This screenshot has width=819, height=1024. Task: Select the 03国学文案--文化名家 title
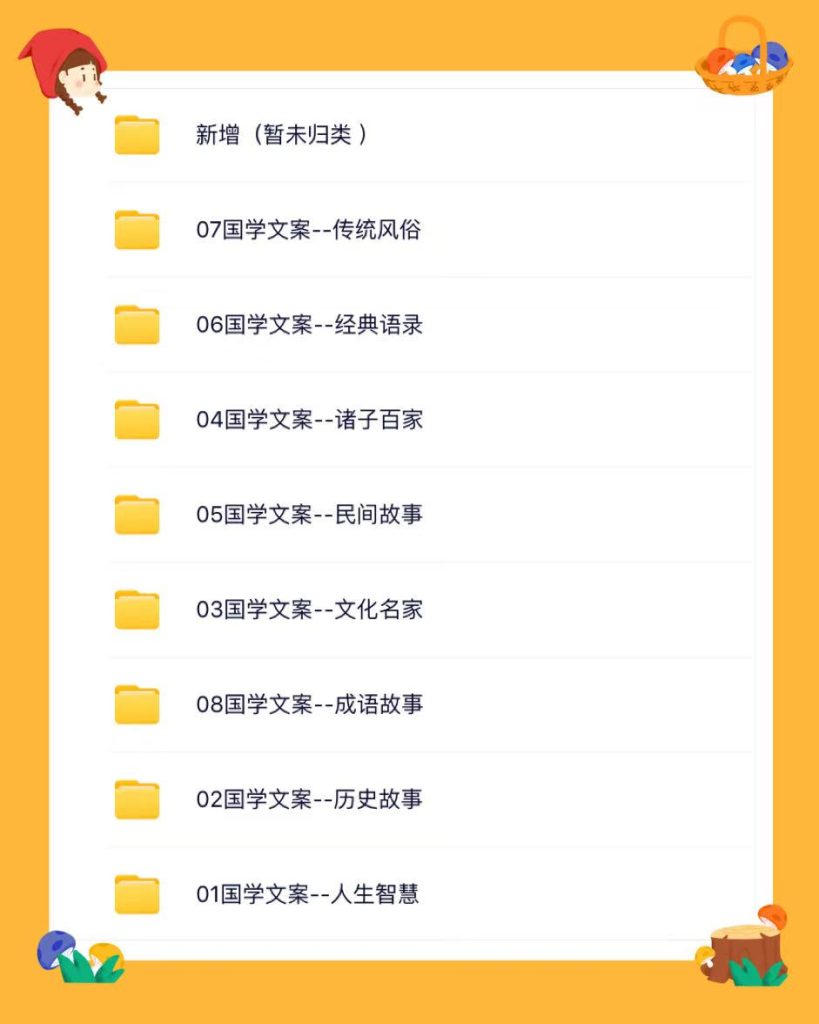tap(309, 610)
